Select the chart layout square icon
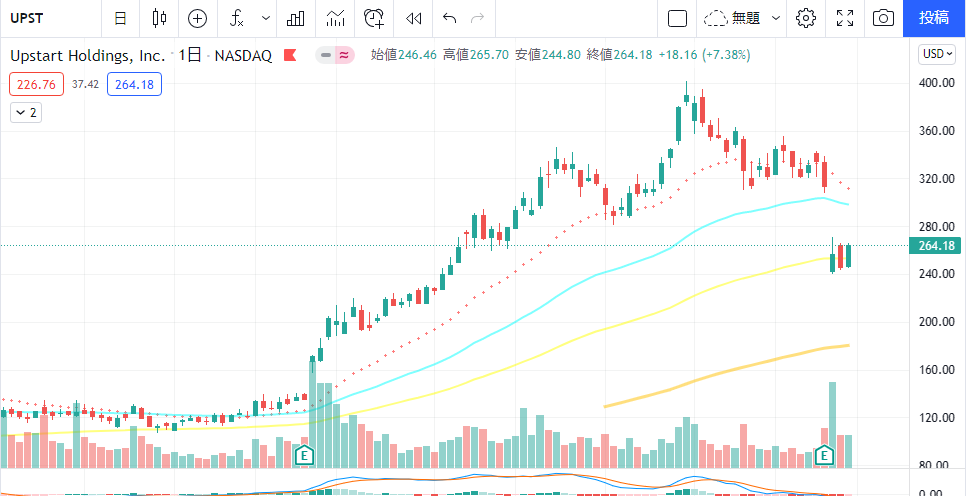The width and height of the screenshot is (966, 496). point(678,18)
